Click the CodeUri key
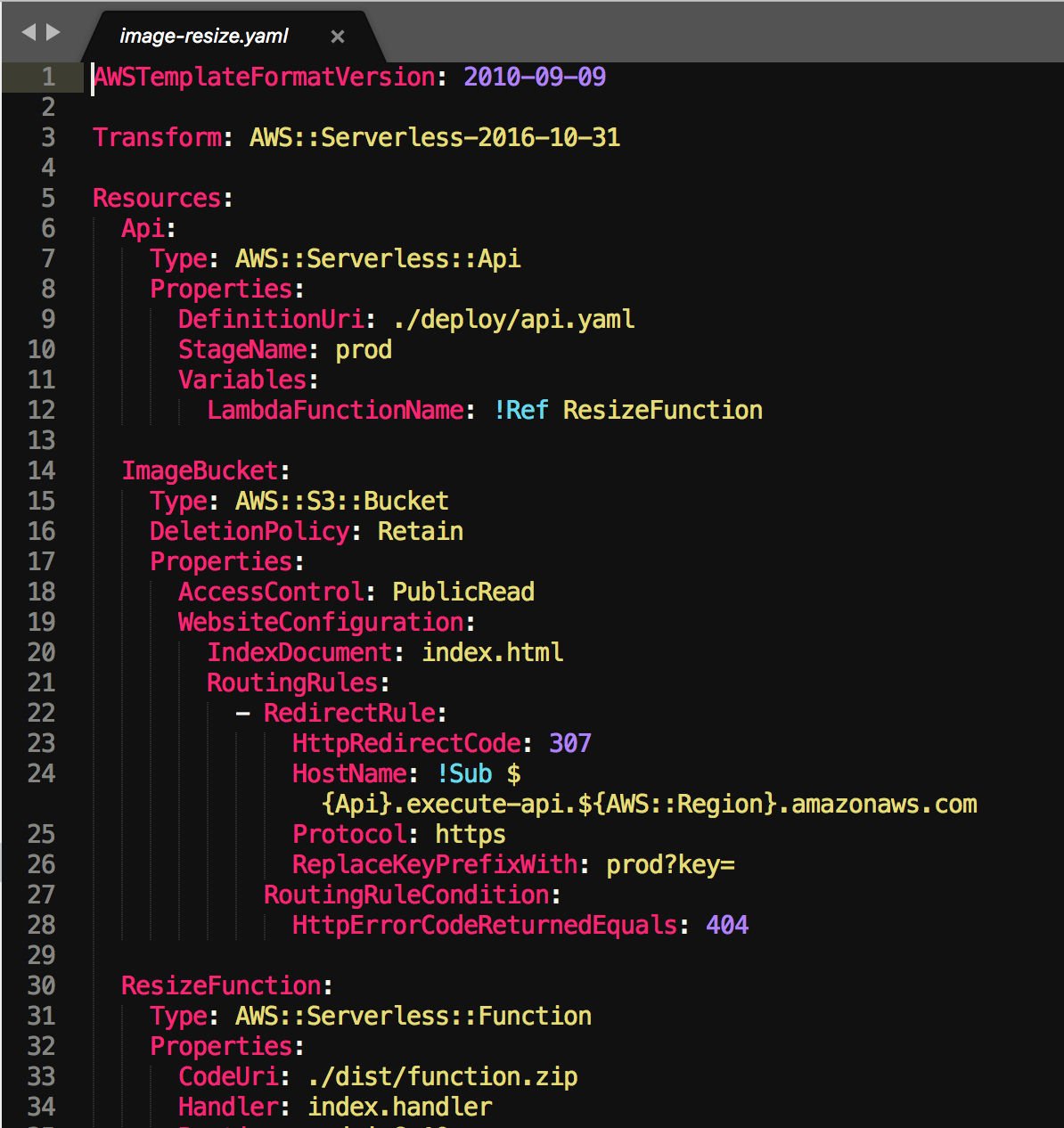 (x=228, y=1076)
